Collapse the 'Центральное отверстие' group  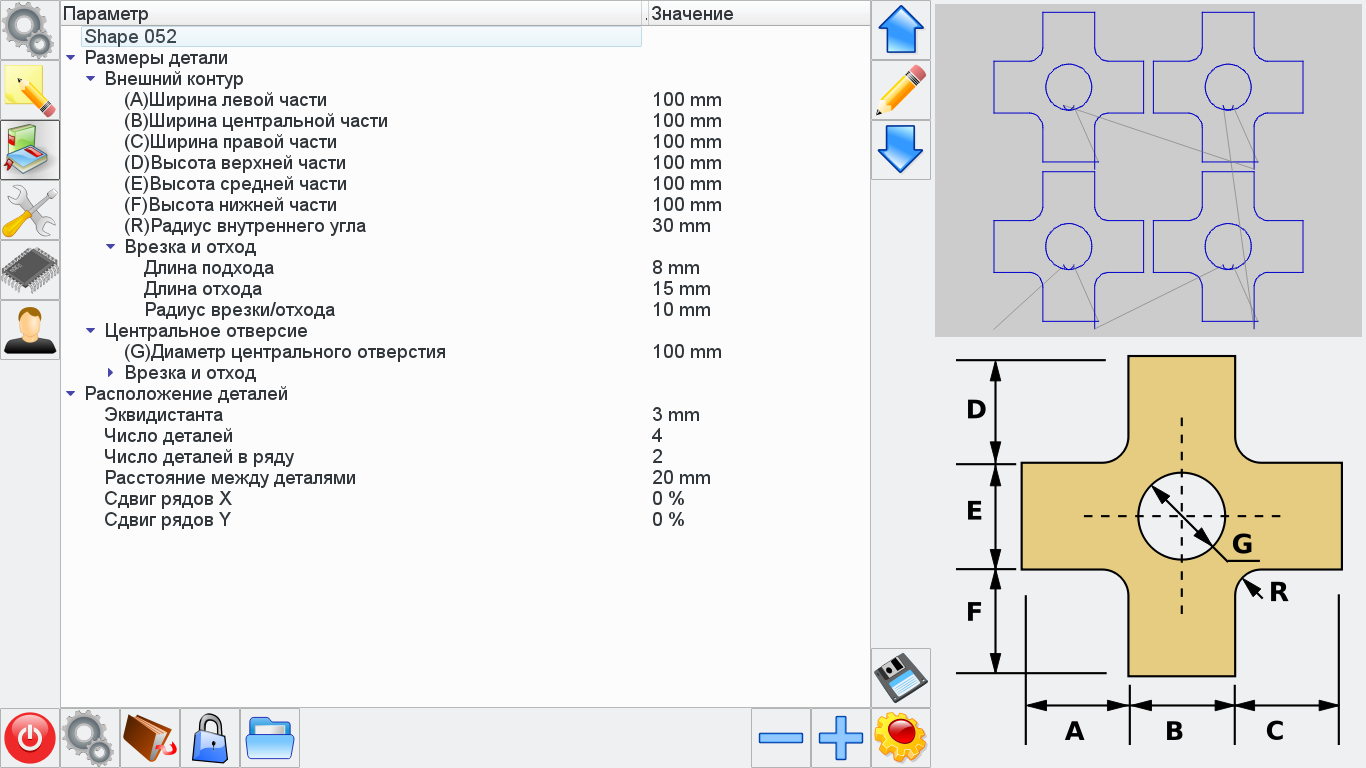pos(90,331)
